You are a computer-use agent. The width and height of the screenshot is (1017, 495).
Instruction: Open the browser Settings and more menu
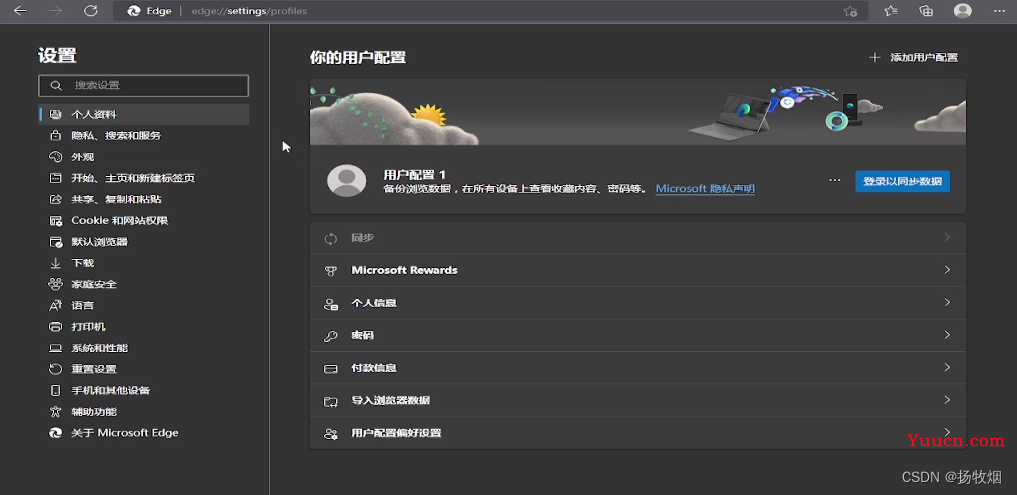(x=999, y=11)
